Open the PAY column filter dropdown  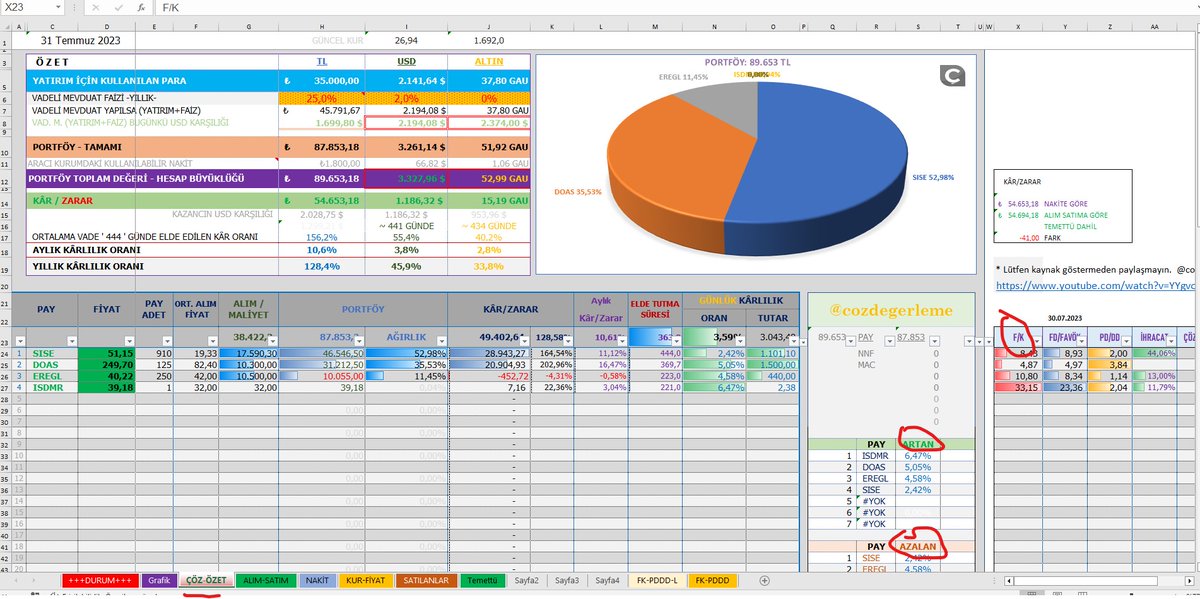(70, 341)
